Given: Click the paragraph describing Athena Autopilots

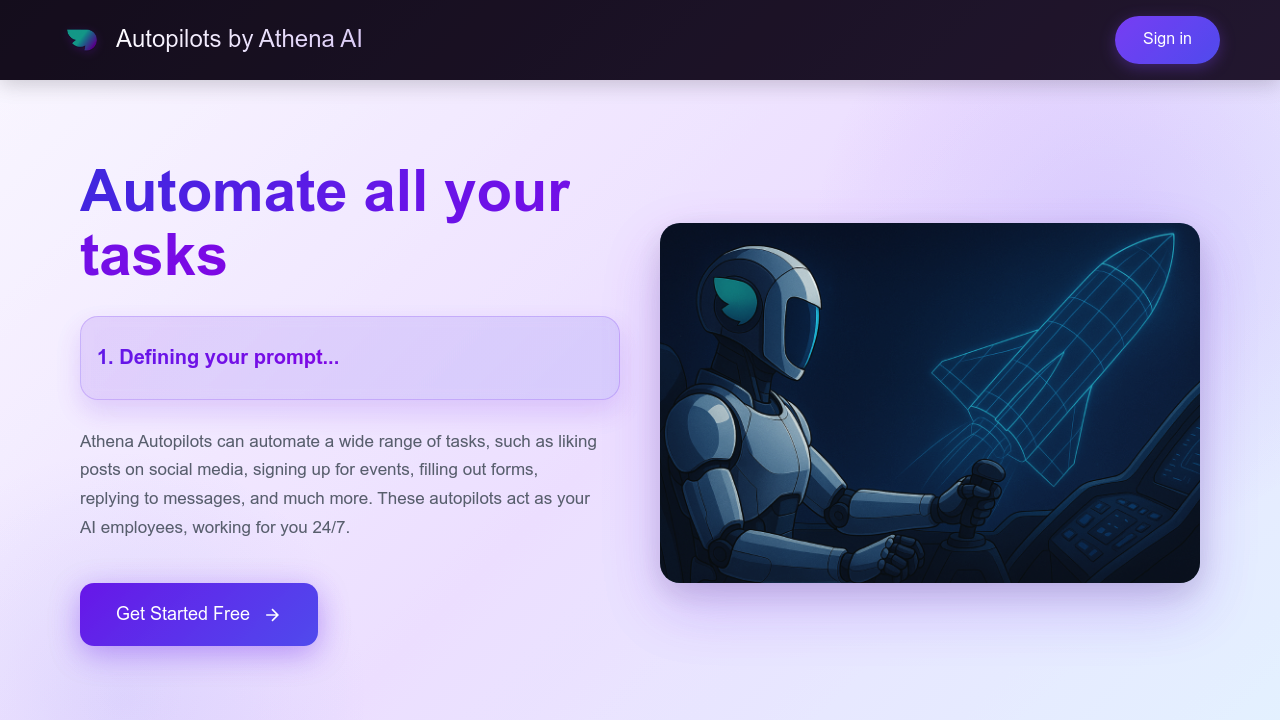Looking at the screenshot, I should (x=338, y=483).
